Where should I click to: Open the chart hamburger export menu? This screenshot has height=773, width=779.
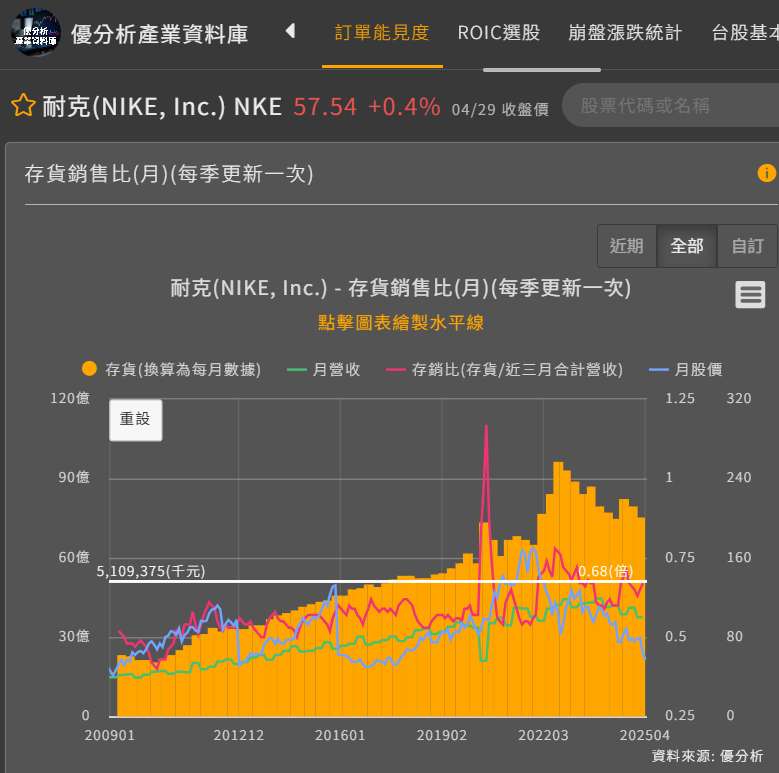(750, 295)
